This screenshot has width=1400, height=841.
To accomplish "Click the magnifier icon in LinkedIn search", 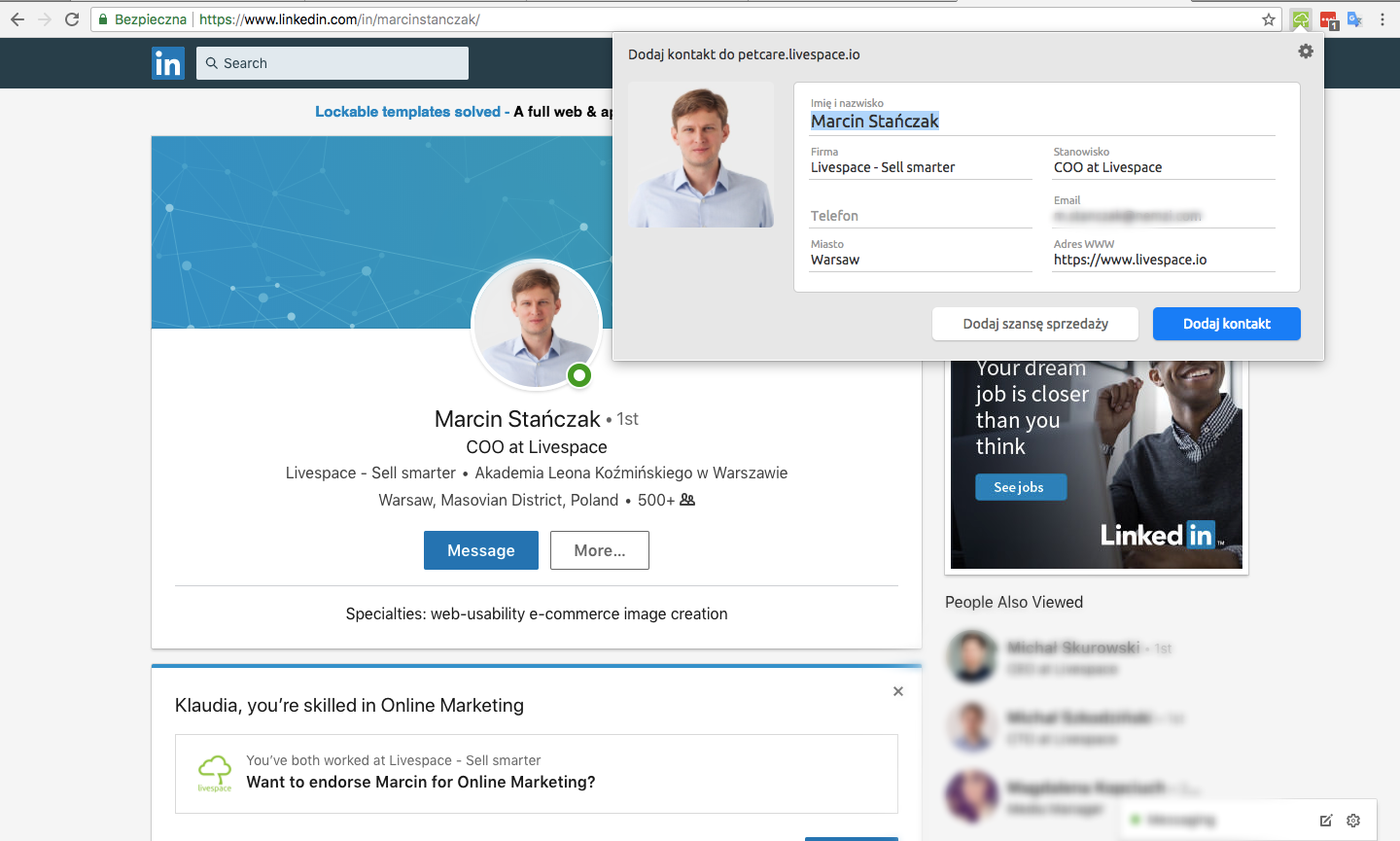I will pos(211,63).
